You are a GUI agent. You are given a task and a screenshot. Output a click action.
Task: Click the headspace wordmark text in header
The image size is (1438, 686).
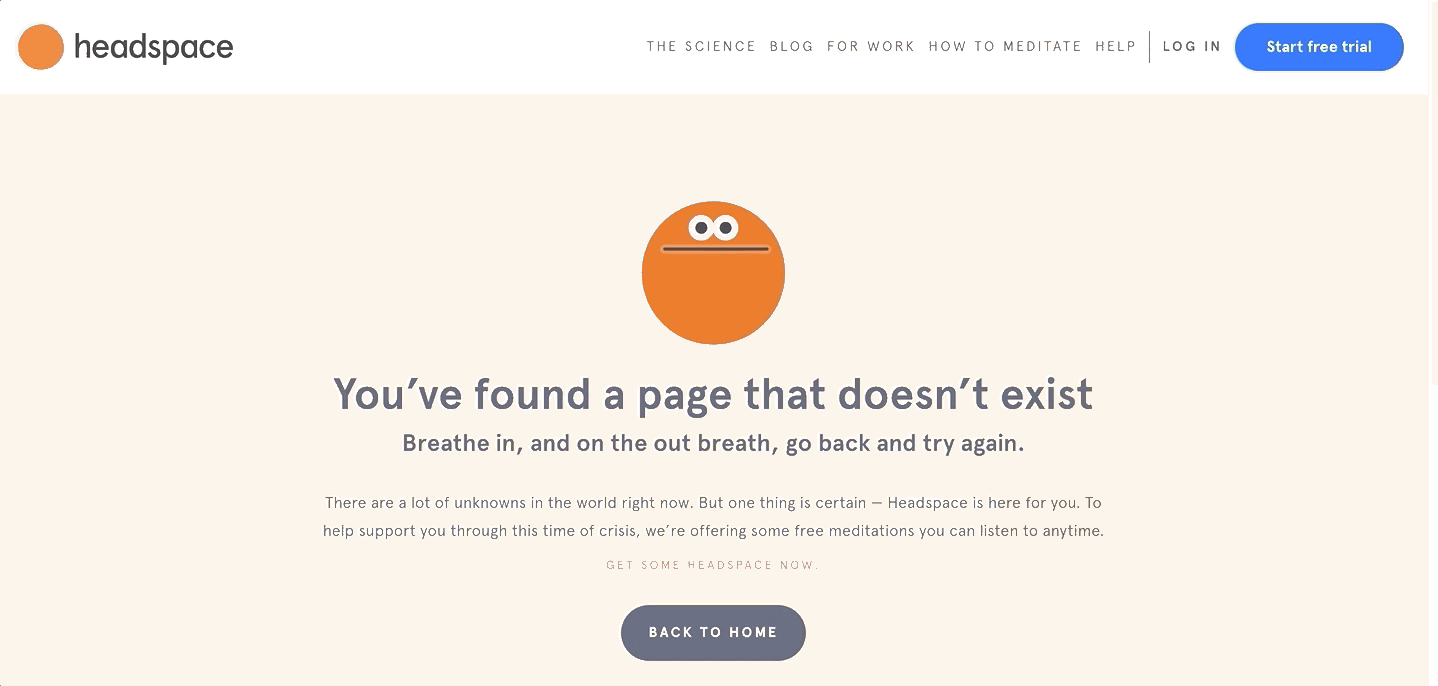[x=153, y=47]
